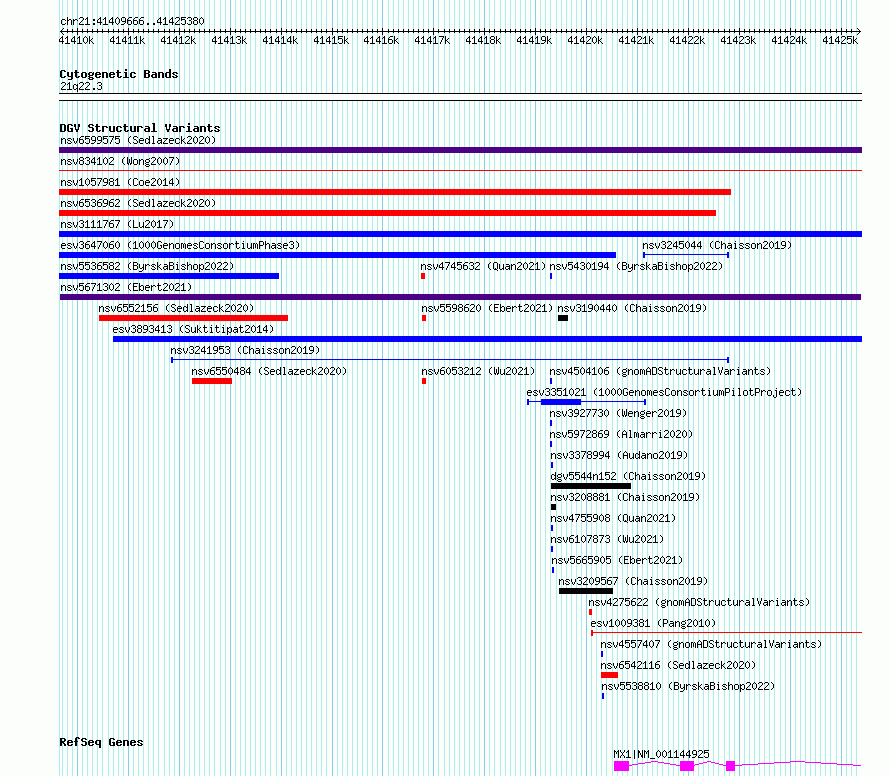Click nsv6542116 (Sedlazeck2020) label
Screen dimensions: 890x776
(x=678, y=665)
